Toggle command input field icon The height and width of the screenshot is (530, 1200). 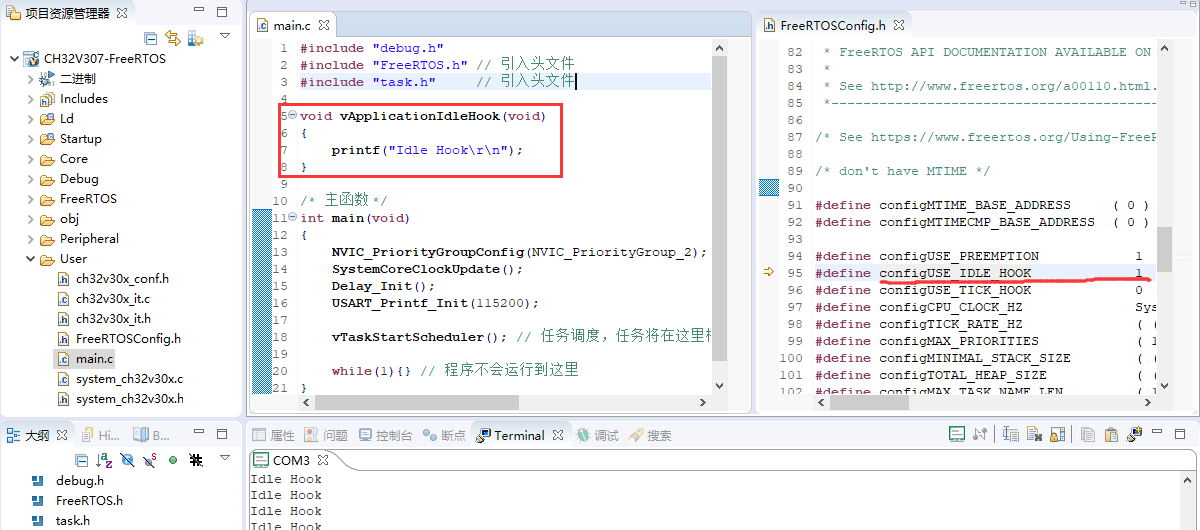[x=1011, y=434]
